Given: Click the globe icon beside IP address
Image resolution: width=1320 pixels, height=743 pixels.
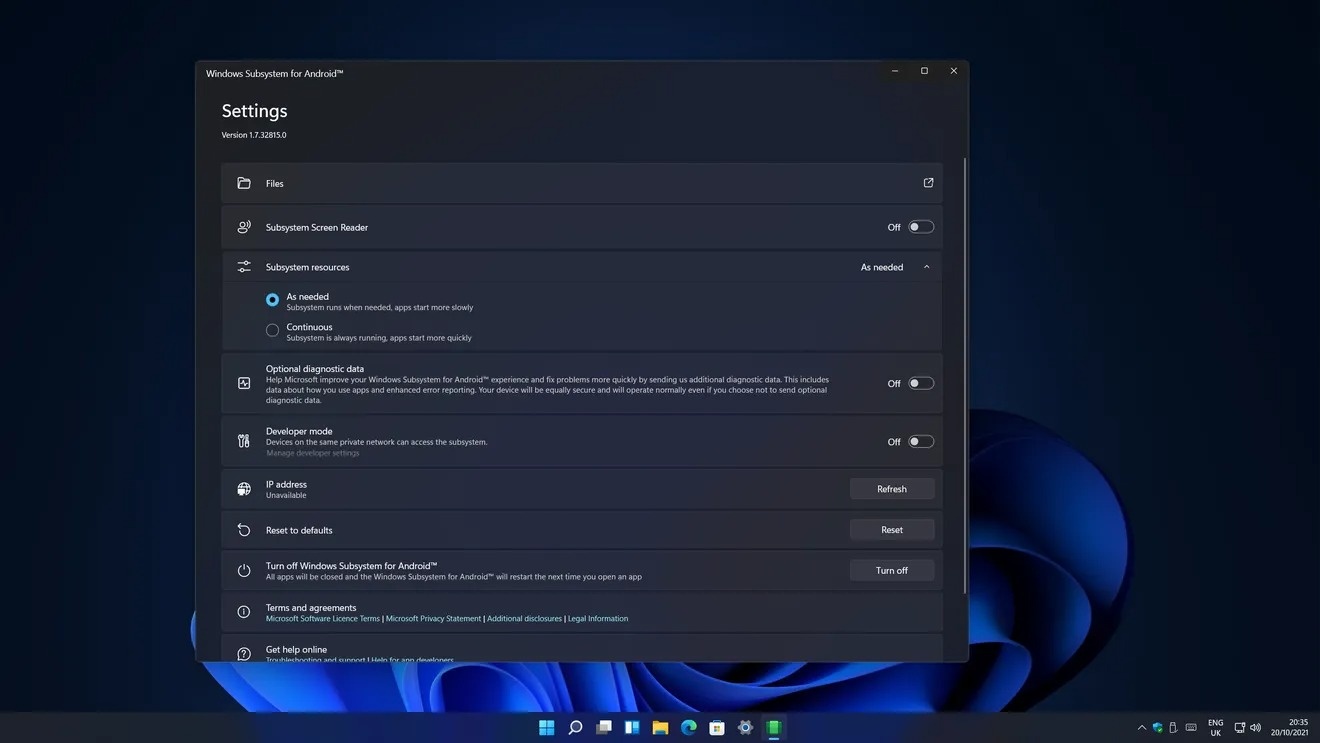Looking at the screenshot, I should (244, 488).
